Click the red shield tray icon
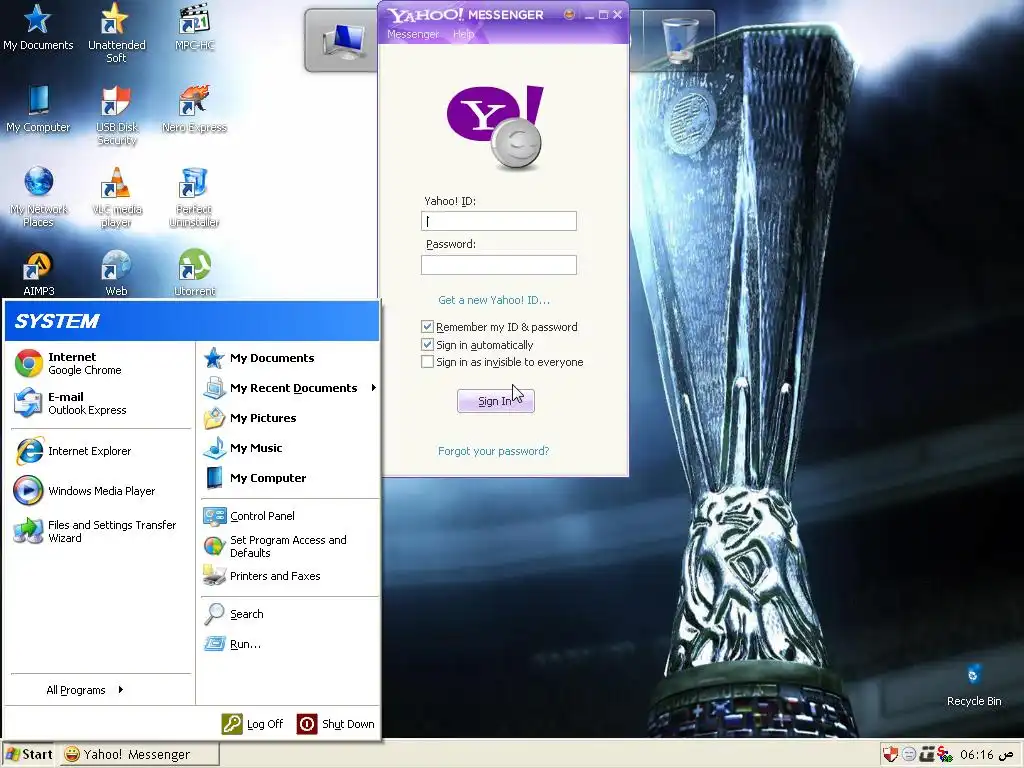Screen dimensions: 1024x768 tap(889, 754)
